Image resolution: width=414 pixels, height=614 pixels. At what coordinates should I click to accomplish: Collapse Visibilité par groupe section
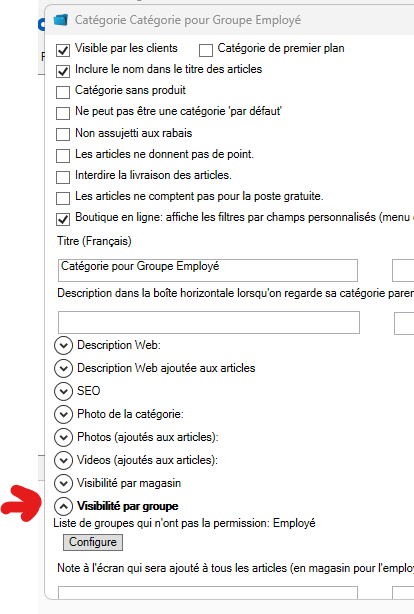[x=63, y=507]
